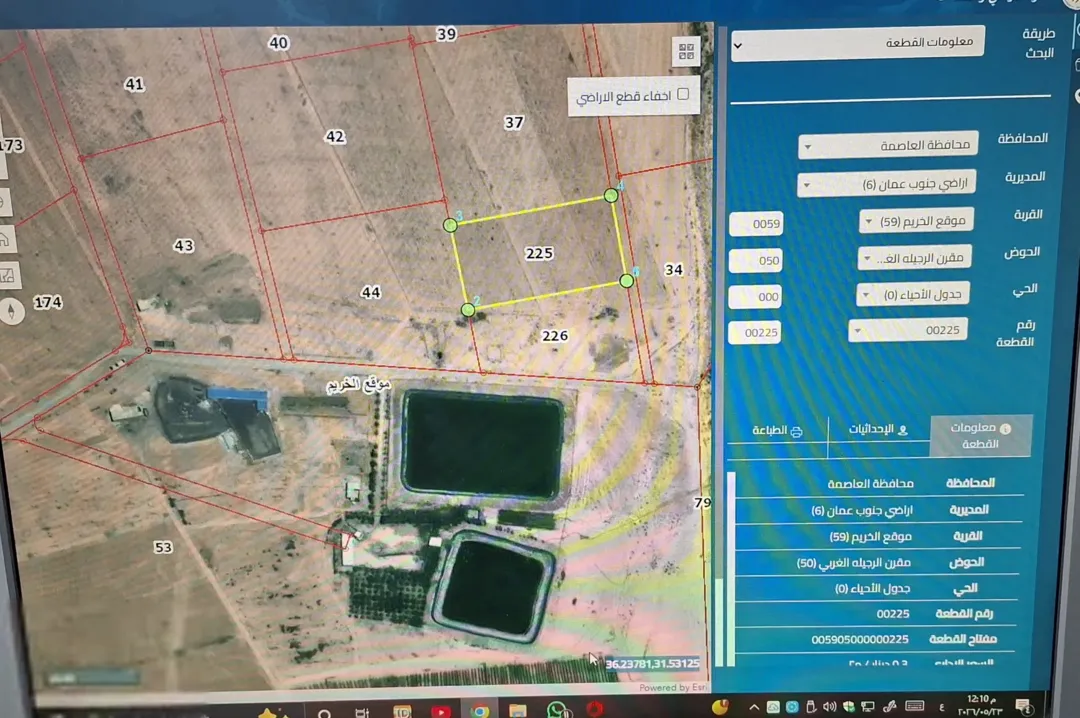Open Google Chrome from the taskbar
1080x718 pixels.
(x=479, y=710)
